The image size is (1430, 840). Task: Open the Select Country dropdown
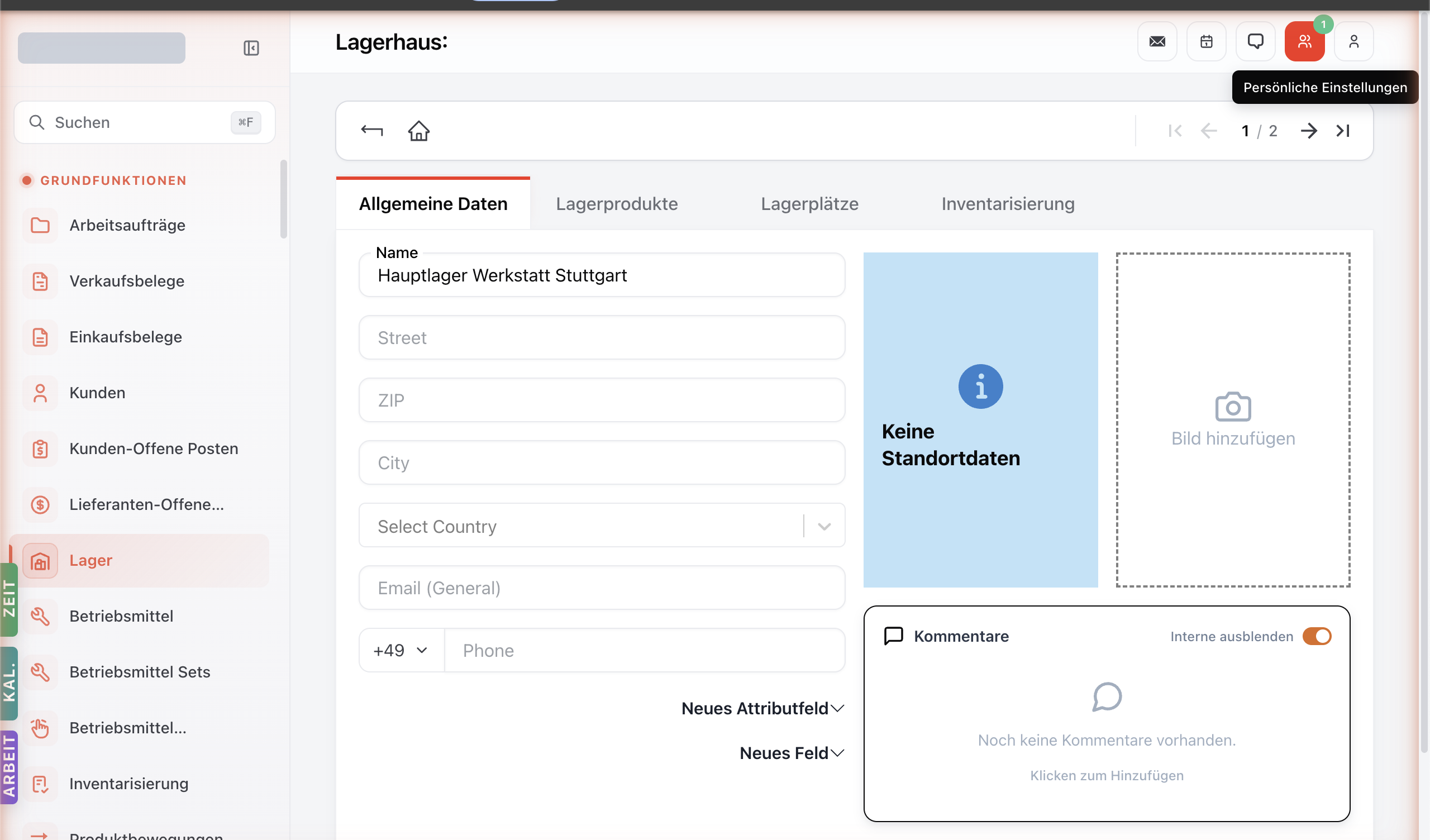(x=602, y=526)
